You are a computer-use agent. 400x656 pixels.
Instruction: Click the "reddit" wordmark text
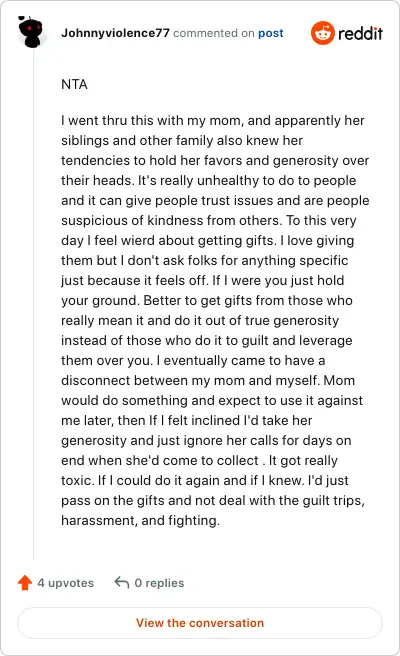[x=360, y=33]
